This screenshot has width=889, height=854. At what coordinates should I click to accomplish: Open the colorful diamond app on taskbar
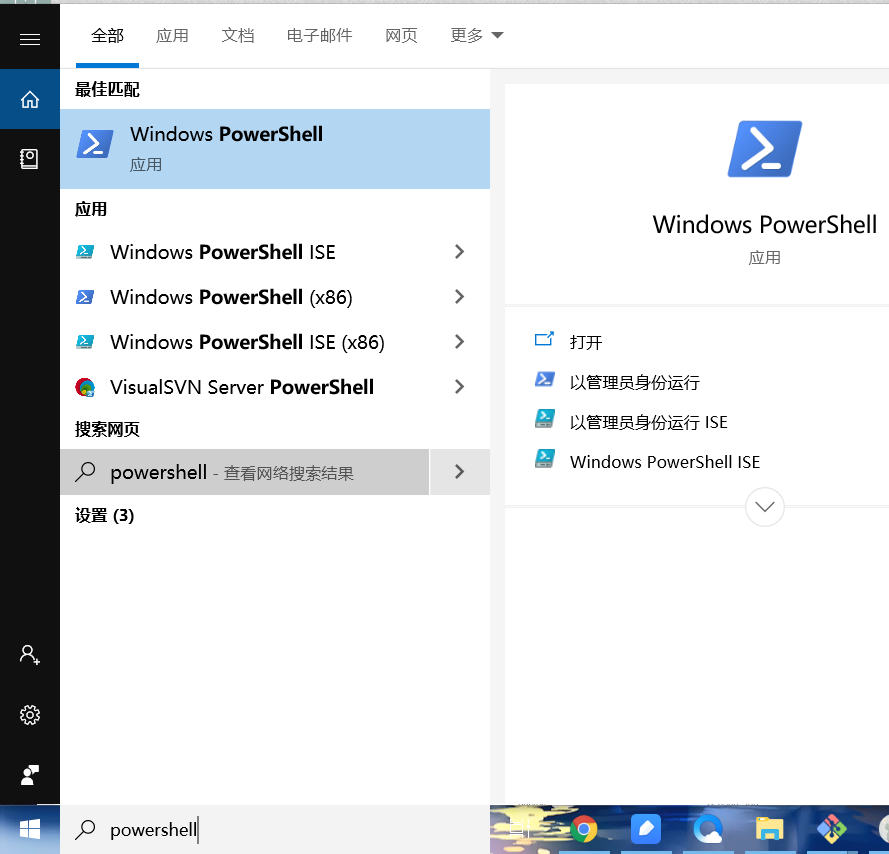pyautogui.click(x=832, y=830)
